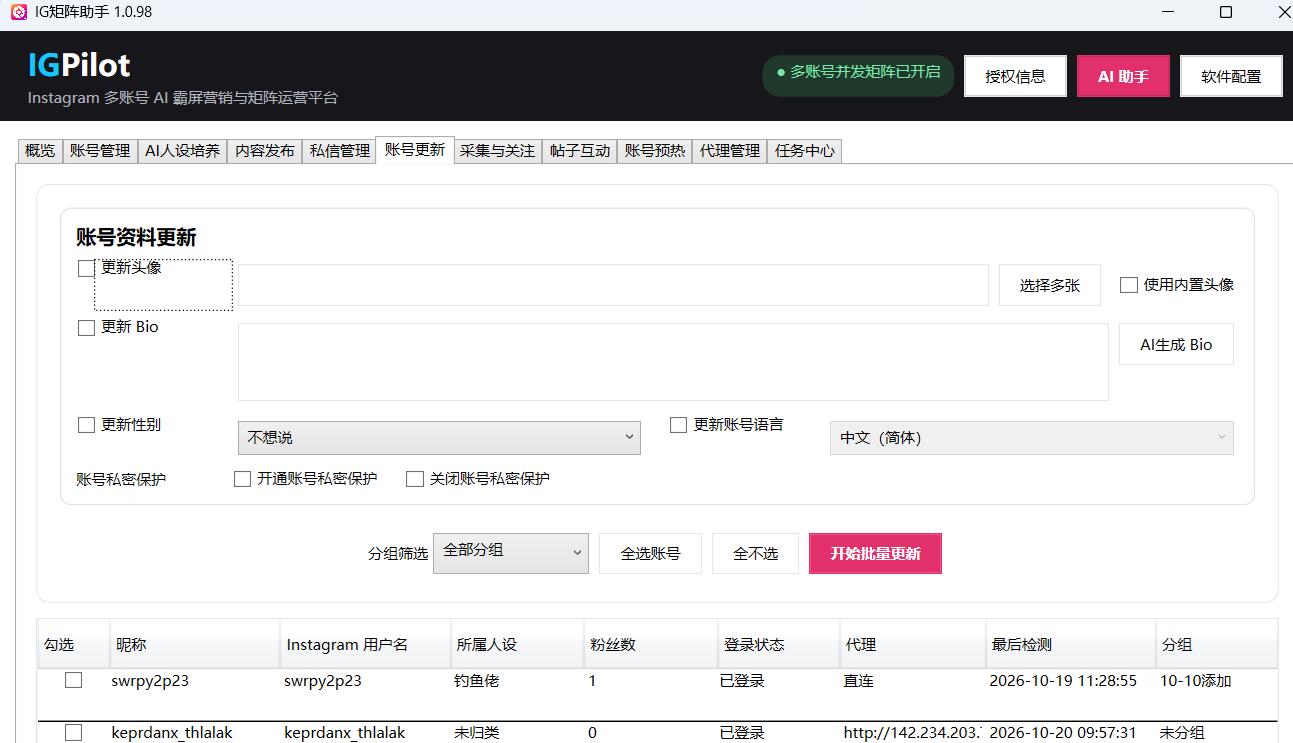Screen dimensions: 1293x743
Task: Toggle the 更新账号语言 checkbox
Action: click(678, 425)
